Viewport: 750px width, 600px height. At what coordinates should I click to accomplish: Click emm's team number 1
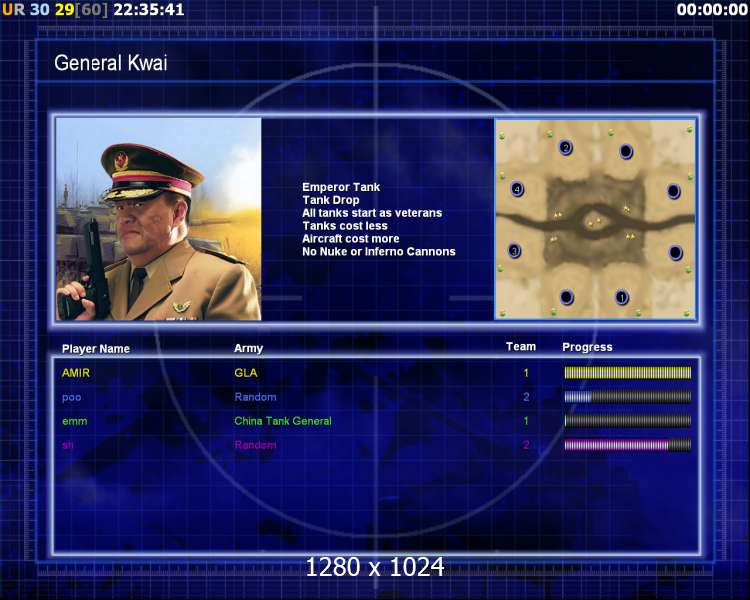click(526, 421)
